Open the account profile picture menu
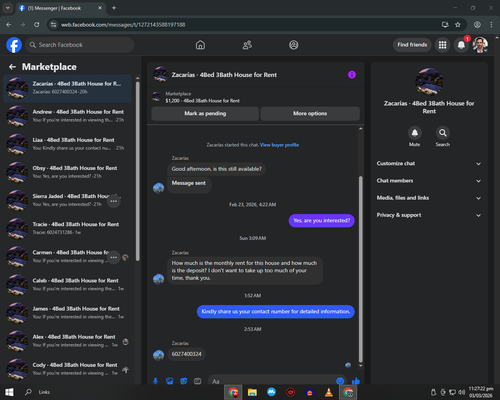 [x=480, y=45]
